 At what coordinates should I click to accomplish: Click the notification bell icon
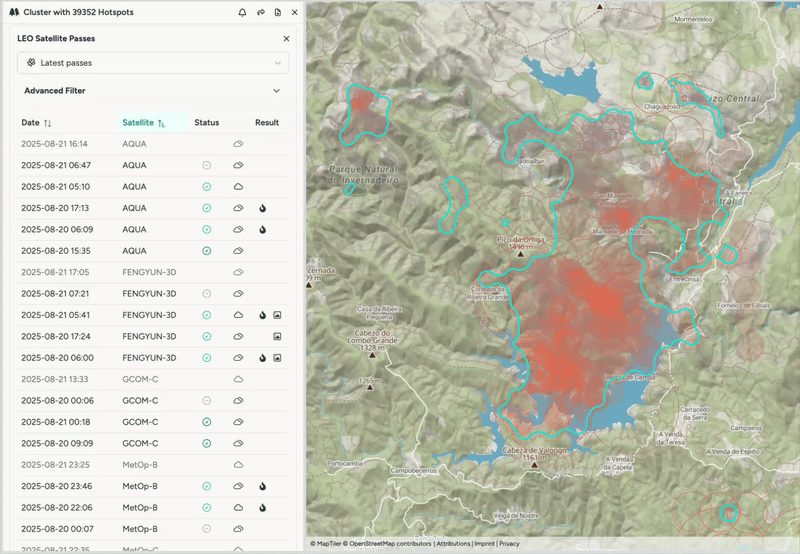242,12
